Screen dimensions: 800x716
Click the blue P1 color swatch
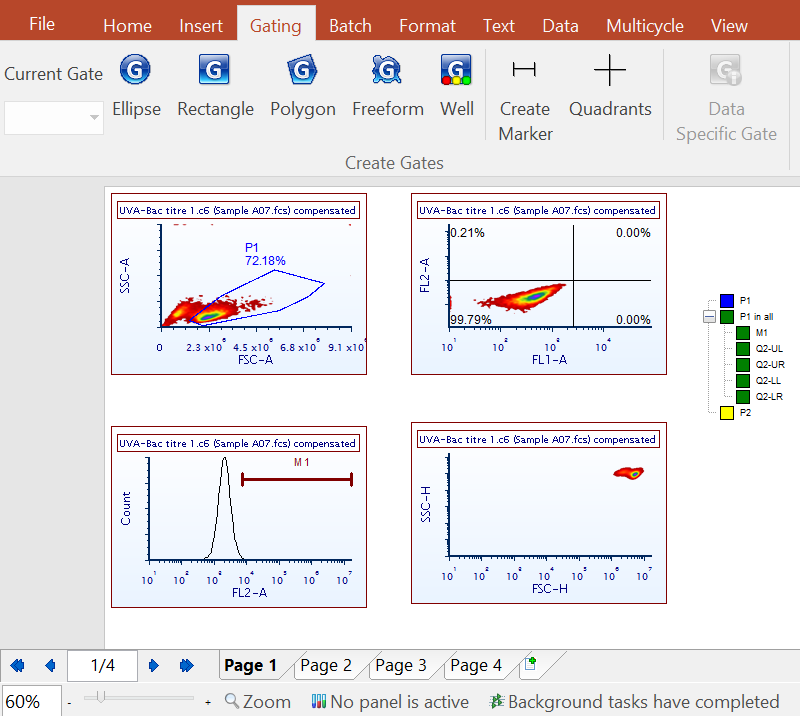click(727, 301)
